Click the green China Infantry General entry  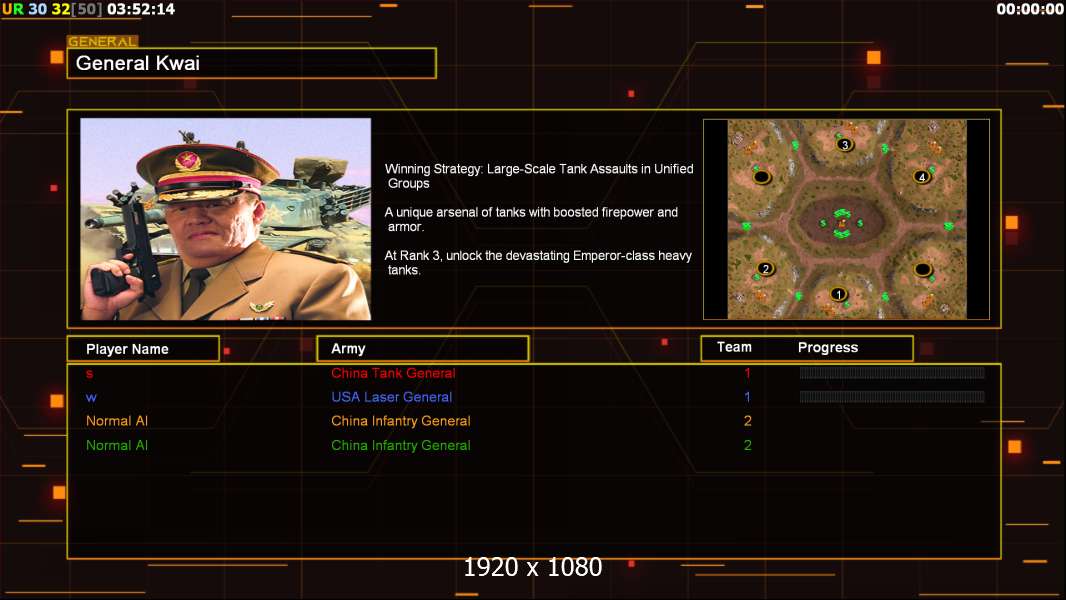(x=400, y=446)
